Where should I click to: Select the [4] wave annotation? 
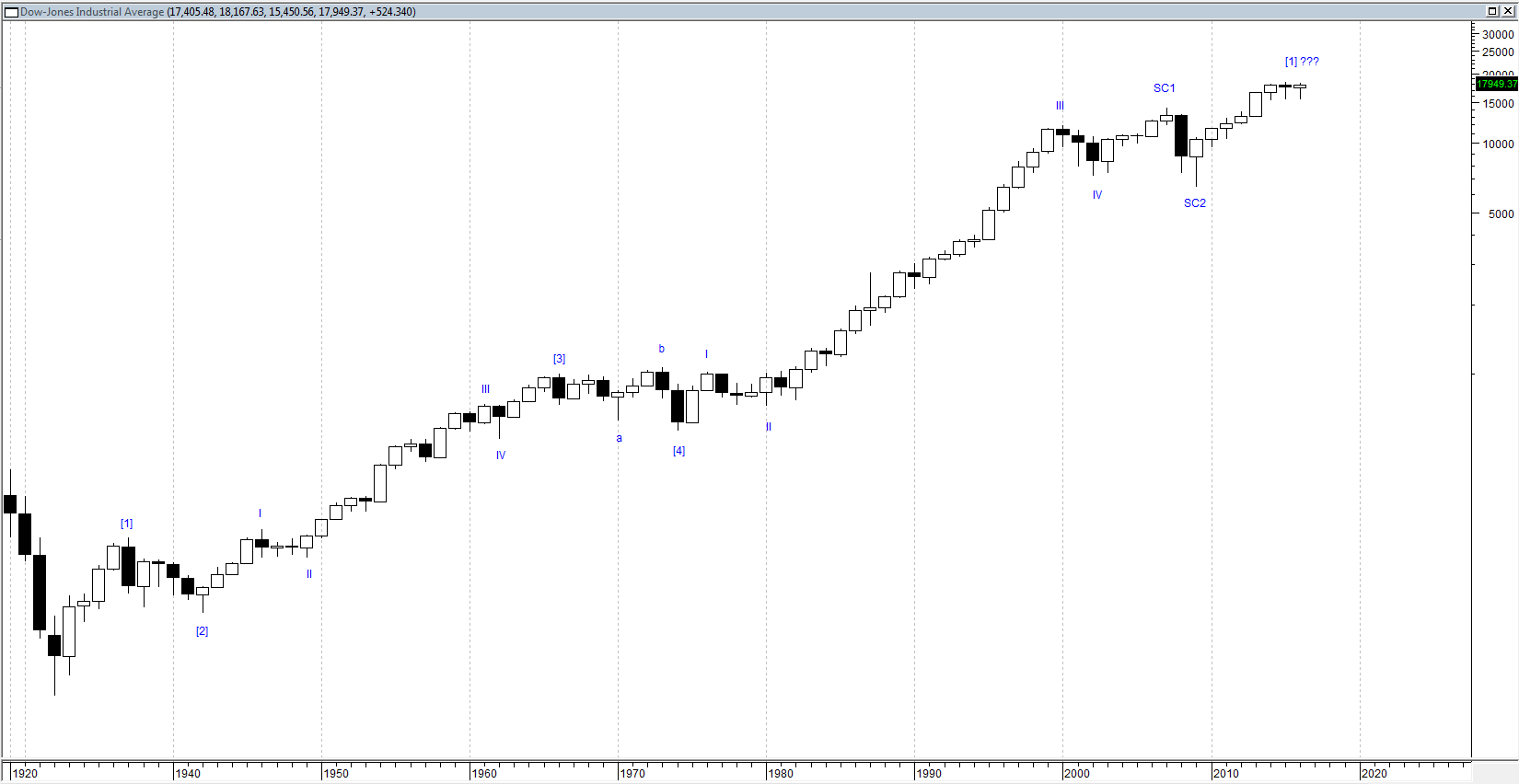(x=678, y=451)
